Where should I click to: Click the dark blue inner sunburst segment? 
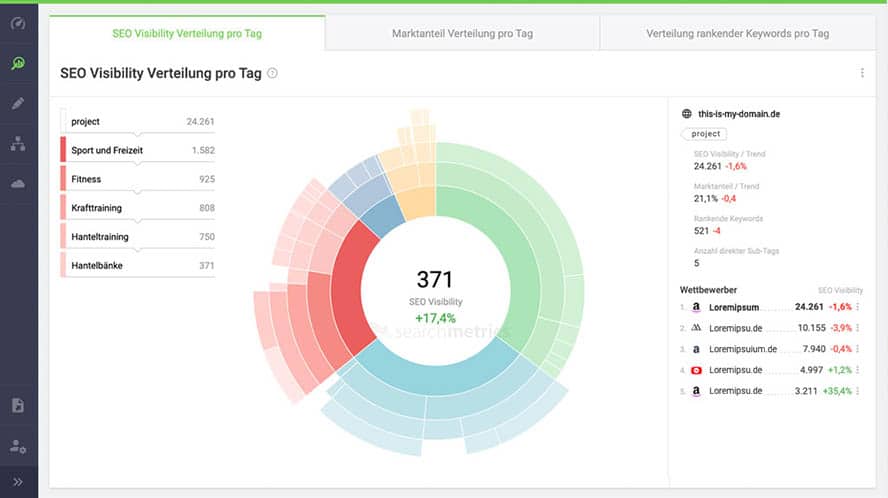383,216
